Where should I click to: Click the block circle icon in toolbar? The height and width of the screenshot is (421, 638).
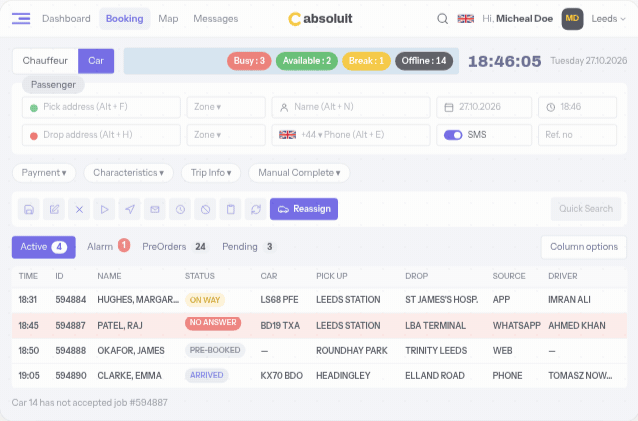coord(205,209)
